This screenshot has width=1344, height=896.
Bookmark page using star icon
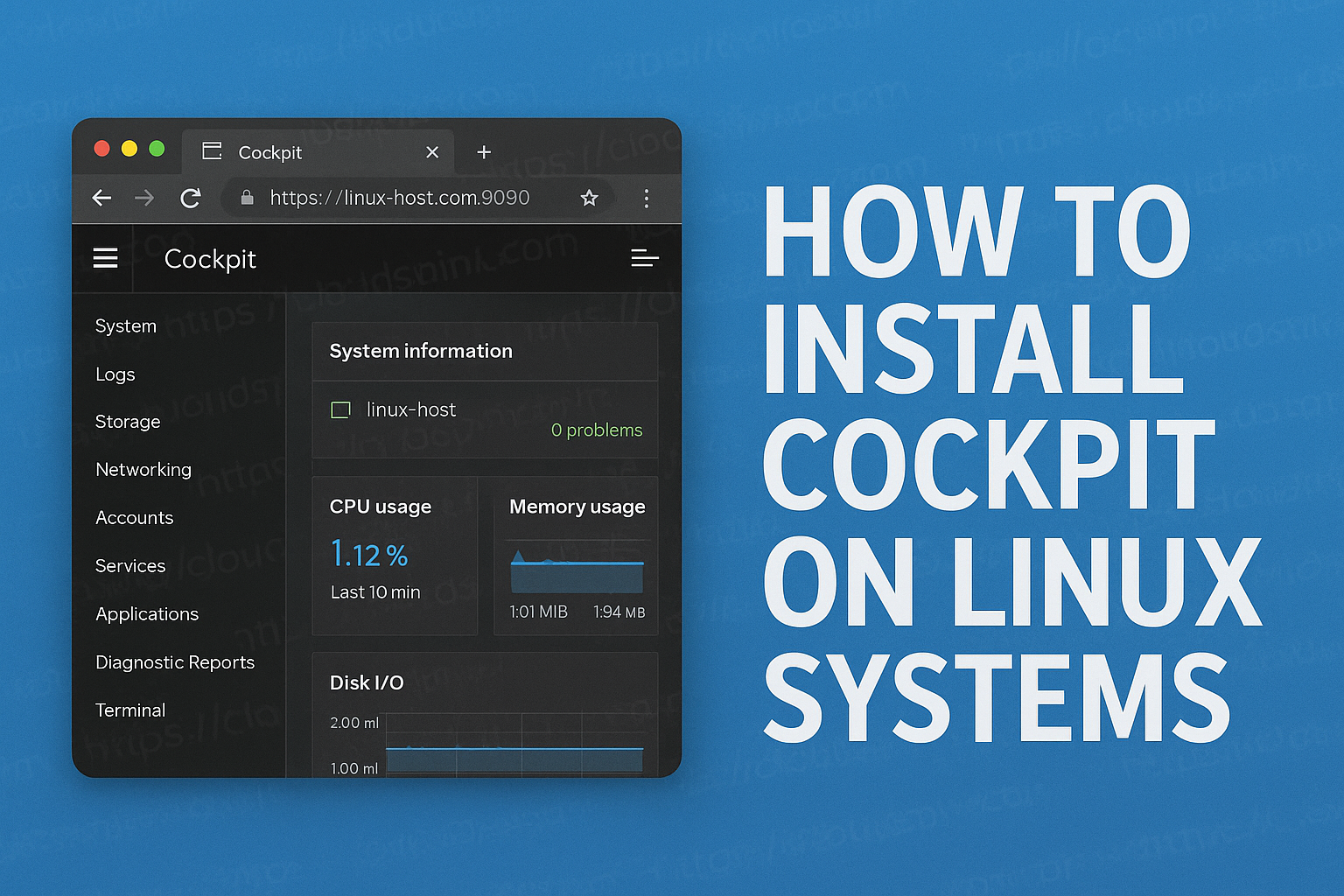(x=590, y=198)
